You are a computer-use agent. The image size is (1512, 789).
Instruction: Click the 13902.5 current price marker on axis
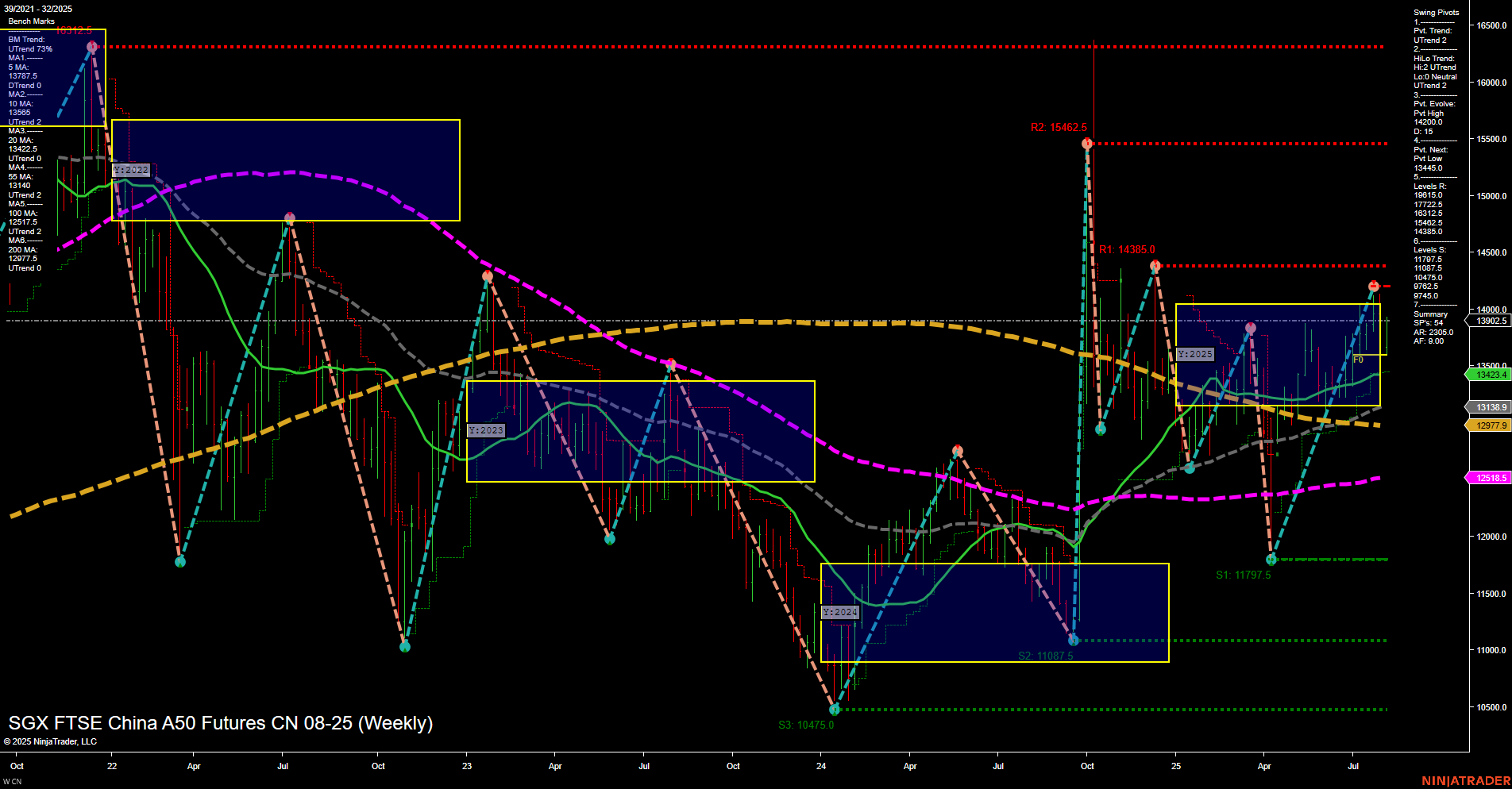pos(1488,321)
